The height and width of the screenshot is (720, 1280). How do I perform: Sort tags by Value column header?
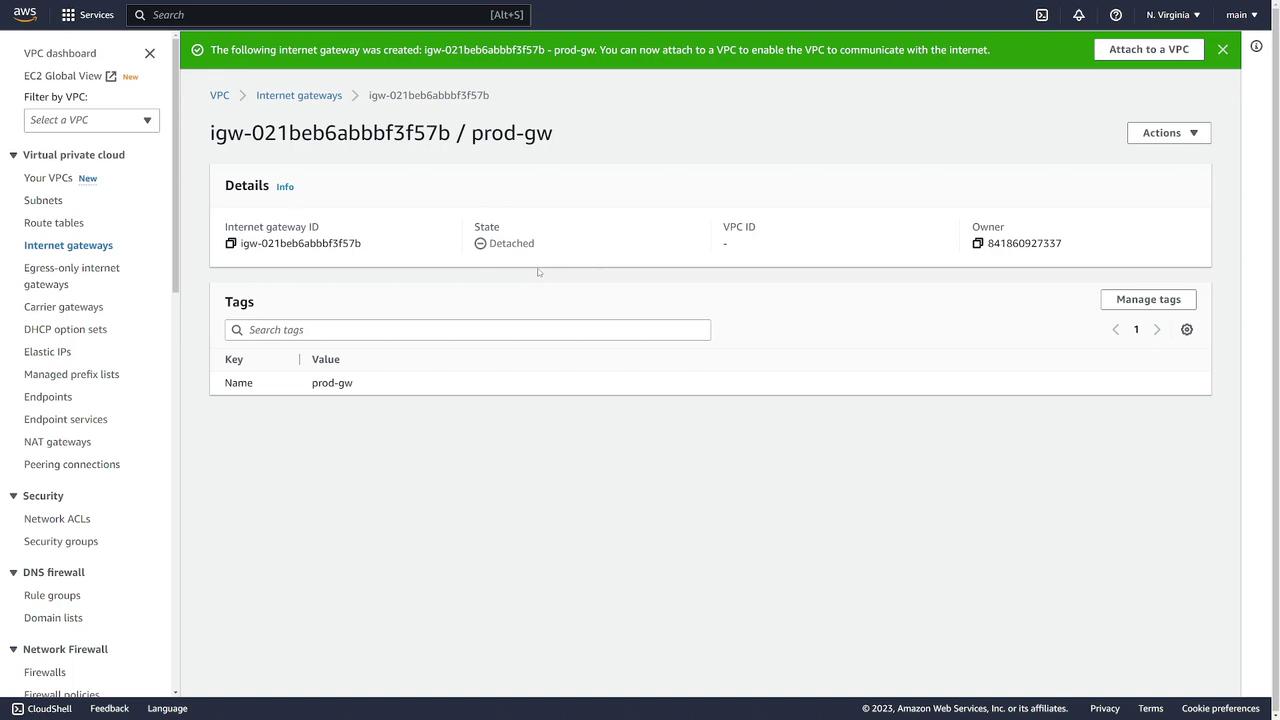point(326,359)
